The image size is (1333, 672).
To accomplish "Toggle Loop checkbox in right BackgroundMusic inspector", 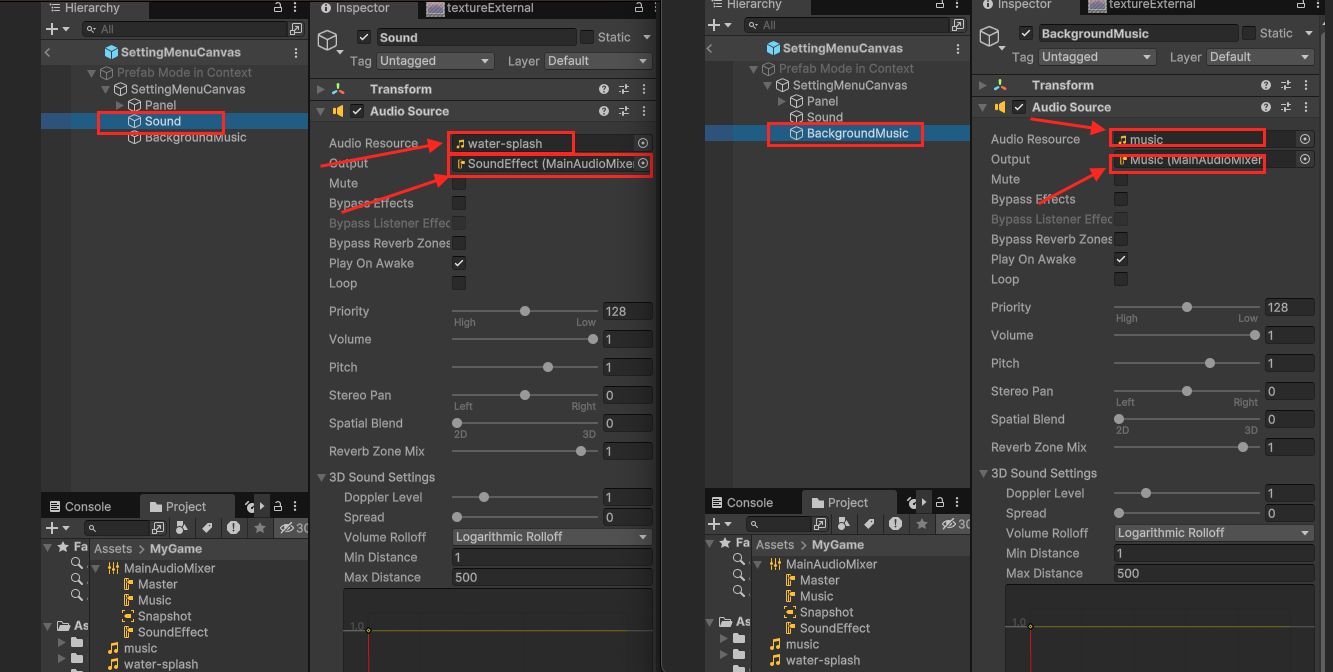I will click(x=1121, y=279).
